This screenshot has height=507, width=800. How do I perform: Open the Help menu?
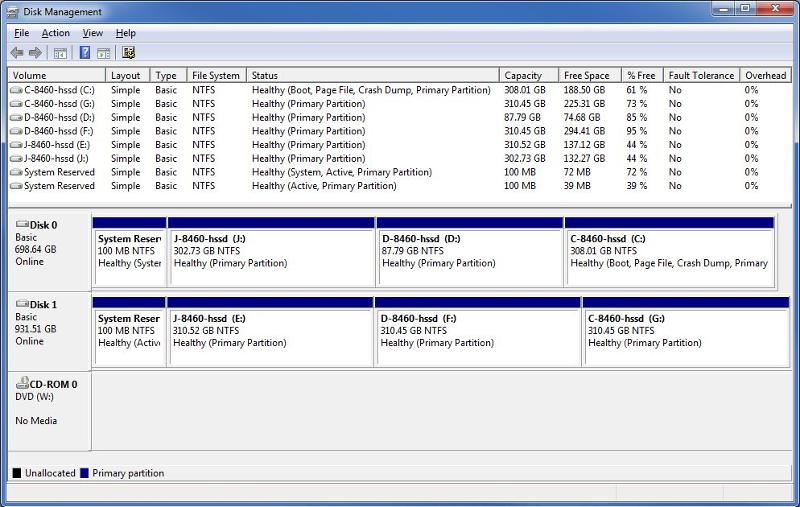coord(126,33)
